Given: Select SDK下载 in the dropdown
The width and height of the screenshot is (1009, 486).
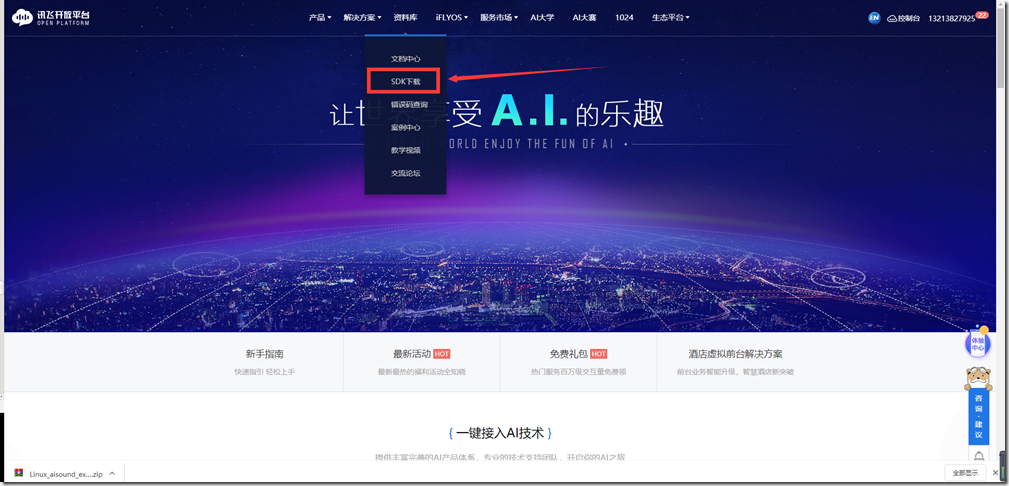Looking at the screenshot, I should (405, 82).
